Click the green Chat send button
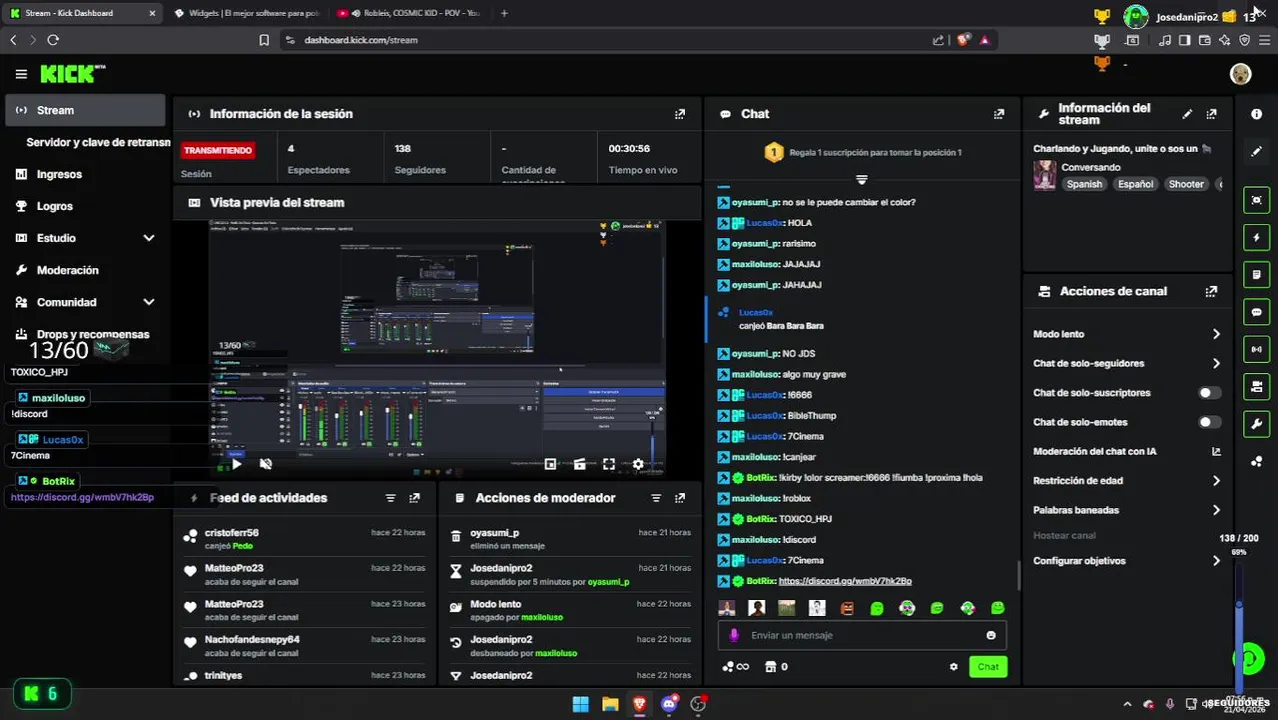1278x720 pixels. [988, 667]
